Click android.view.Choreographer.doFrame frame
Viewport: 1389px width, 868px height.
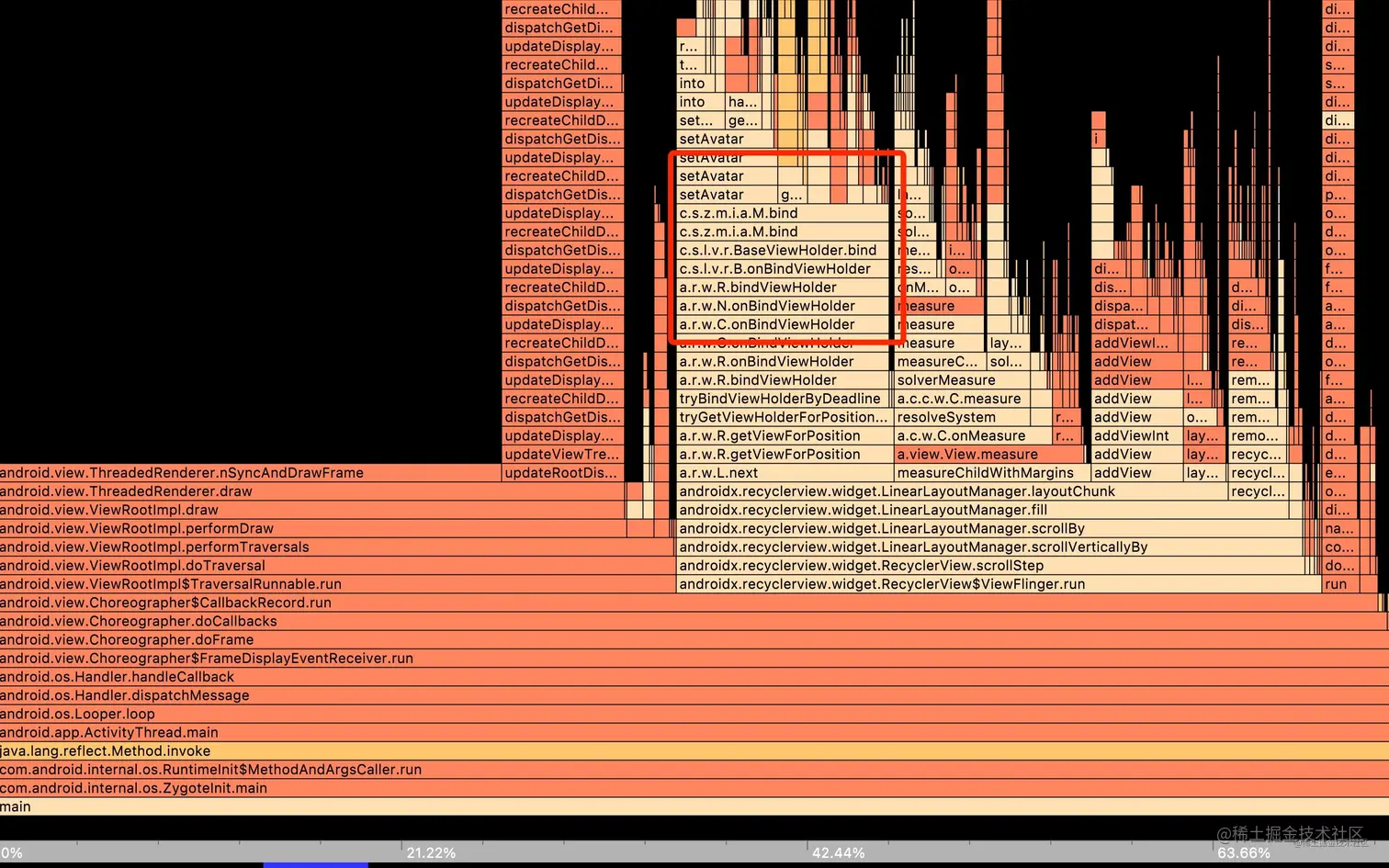coord(694,639)
